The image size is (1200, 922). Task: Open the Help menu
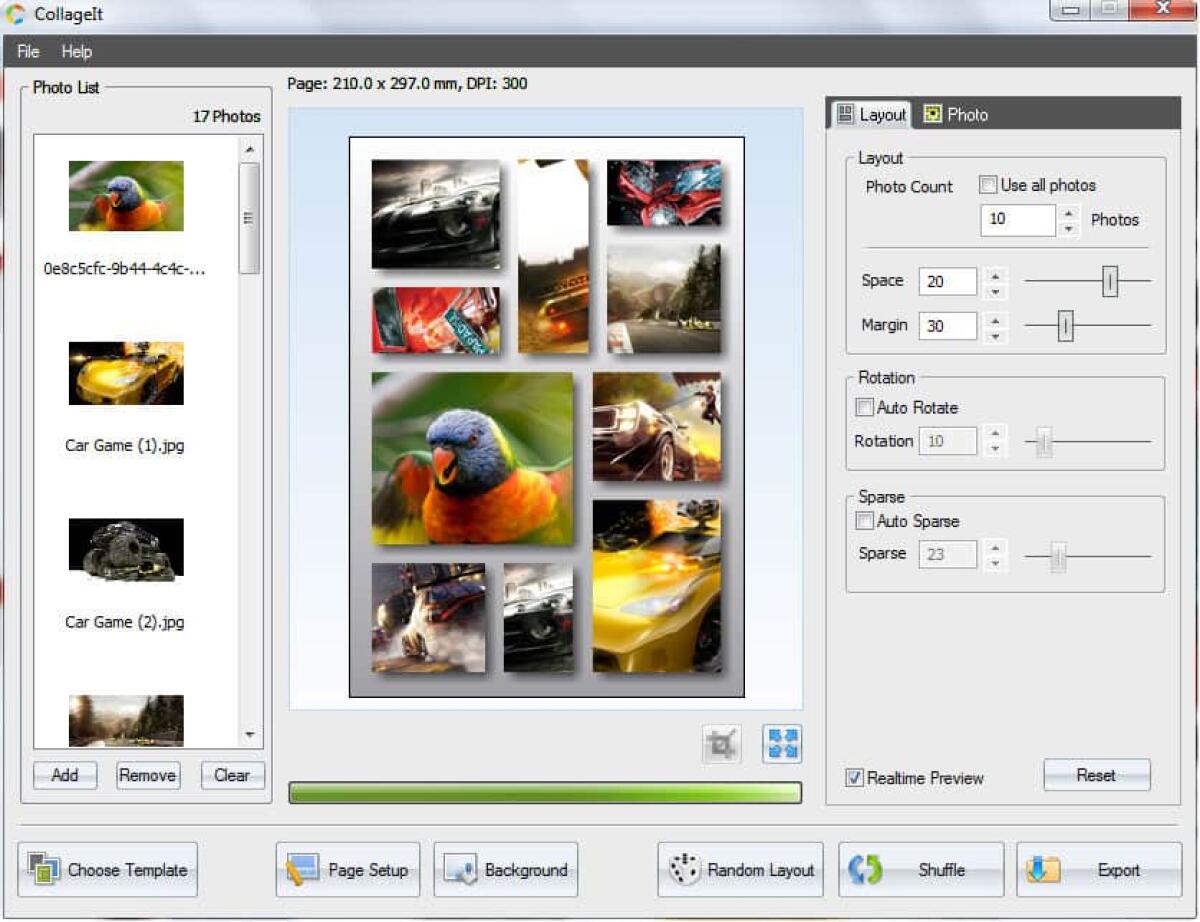[x=76, y=51]
